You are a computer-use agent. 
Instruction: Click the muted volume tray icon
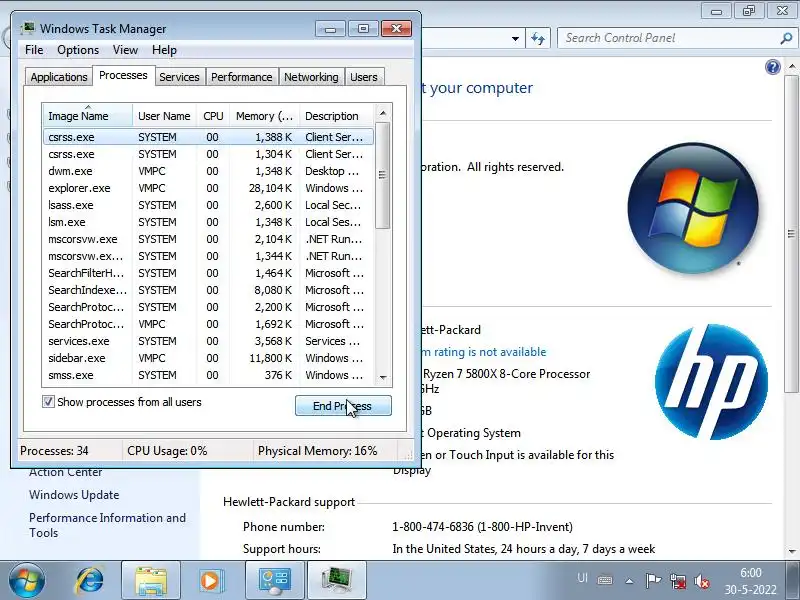[702, 581]
